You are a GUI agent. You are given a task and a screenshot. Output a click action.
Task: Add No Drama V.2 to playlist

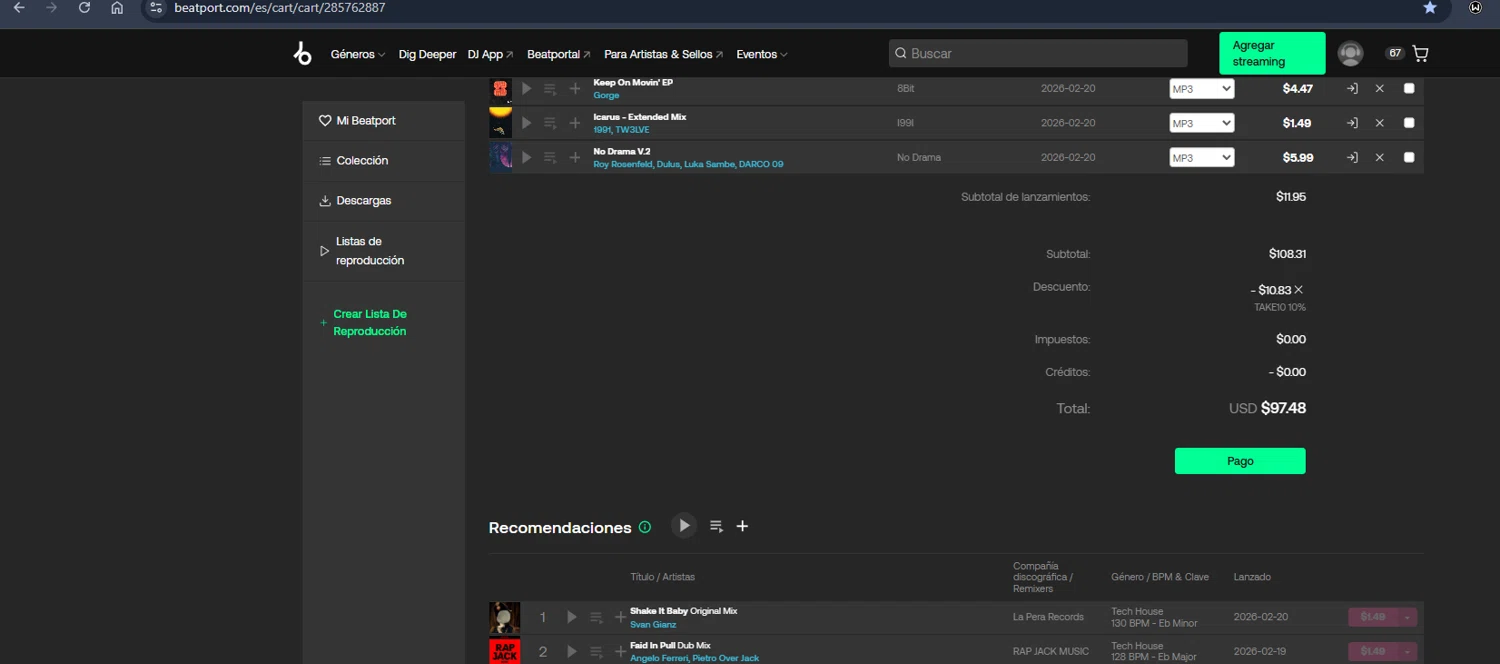pos(575,157)
